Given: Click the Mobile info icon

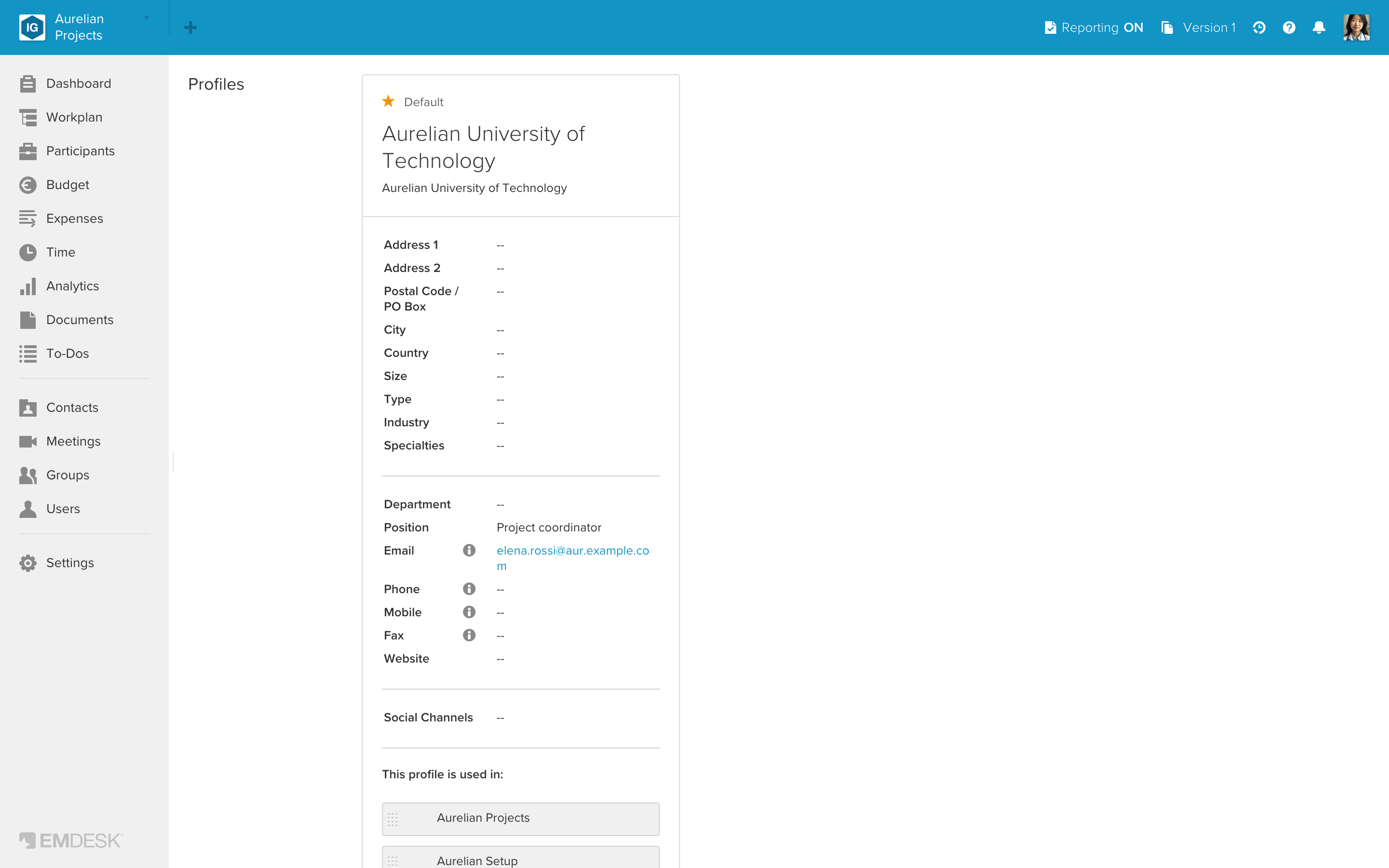Looking at the screenshot, I should click(x=469, y=612).
